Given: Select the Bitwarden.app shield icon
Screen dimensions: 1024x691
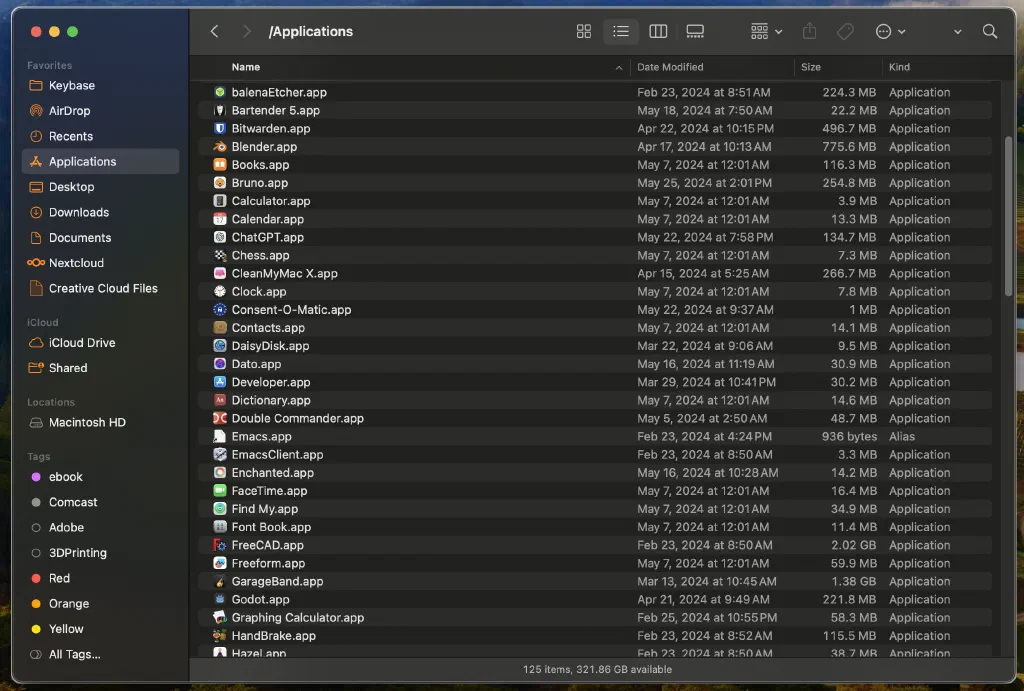Looking at the screenshot, I should (x=220, y=129).
